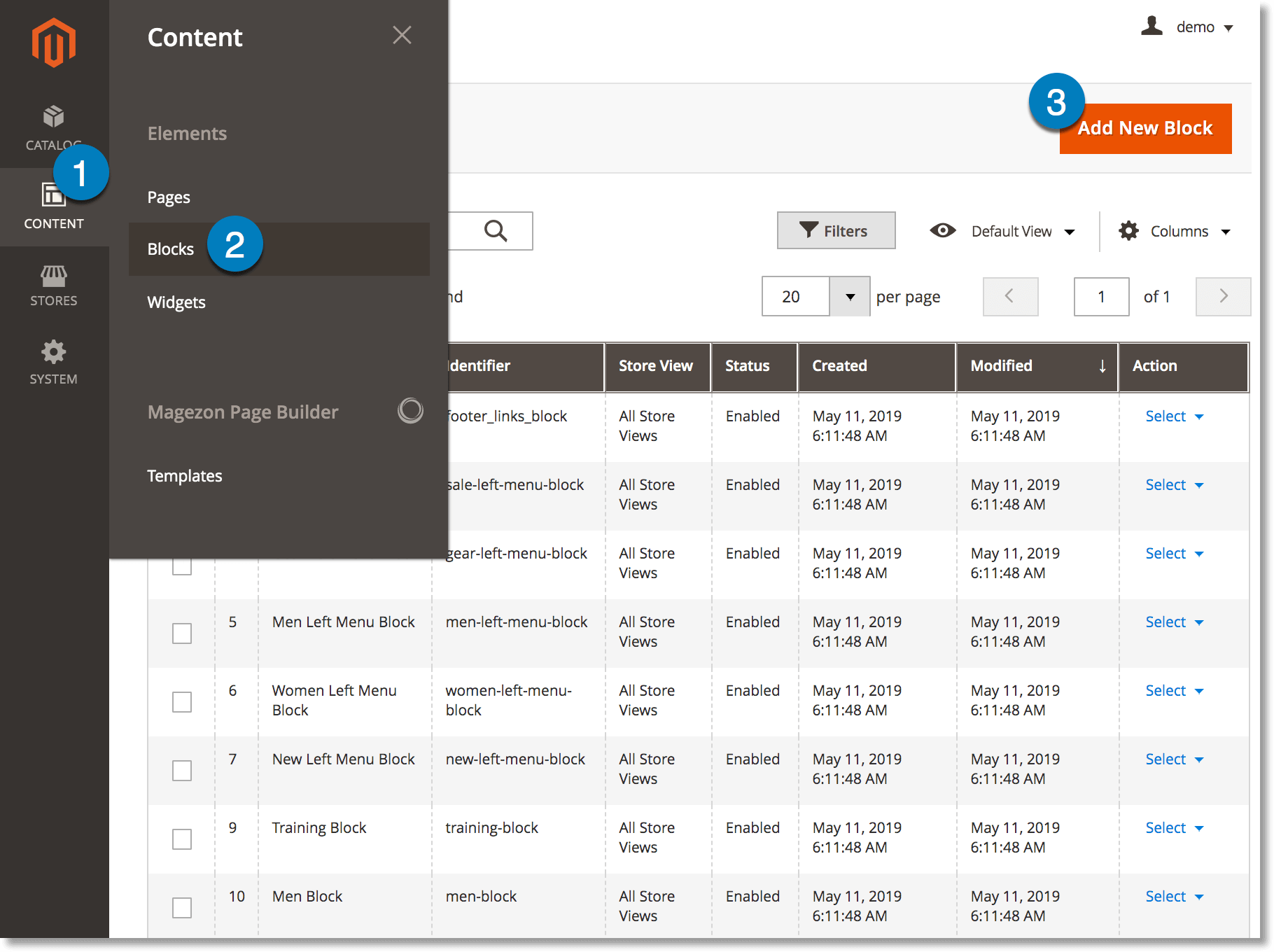Check the checkbox for Men Left Menu Block row

point(181,633)
